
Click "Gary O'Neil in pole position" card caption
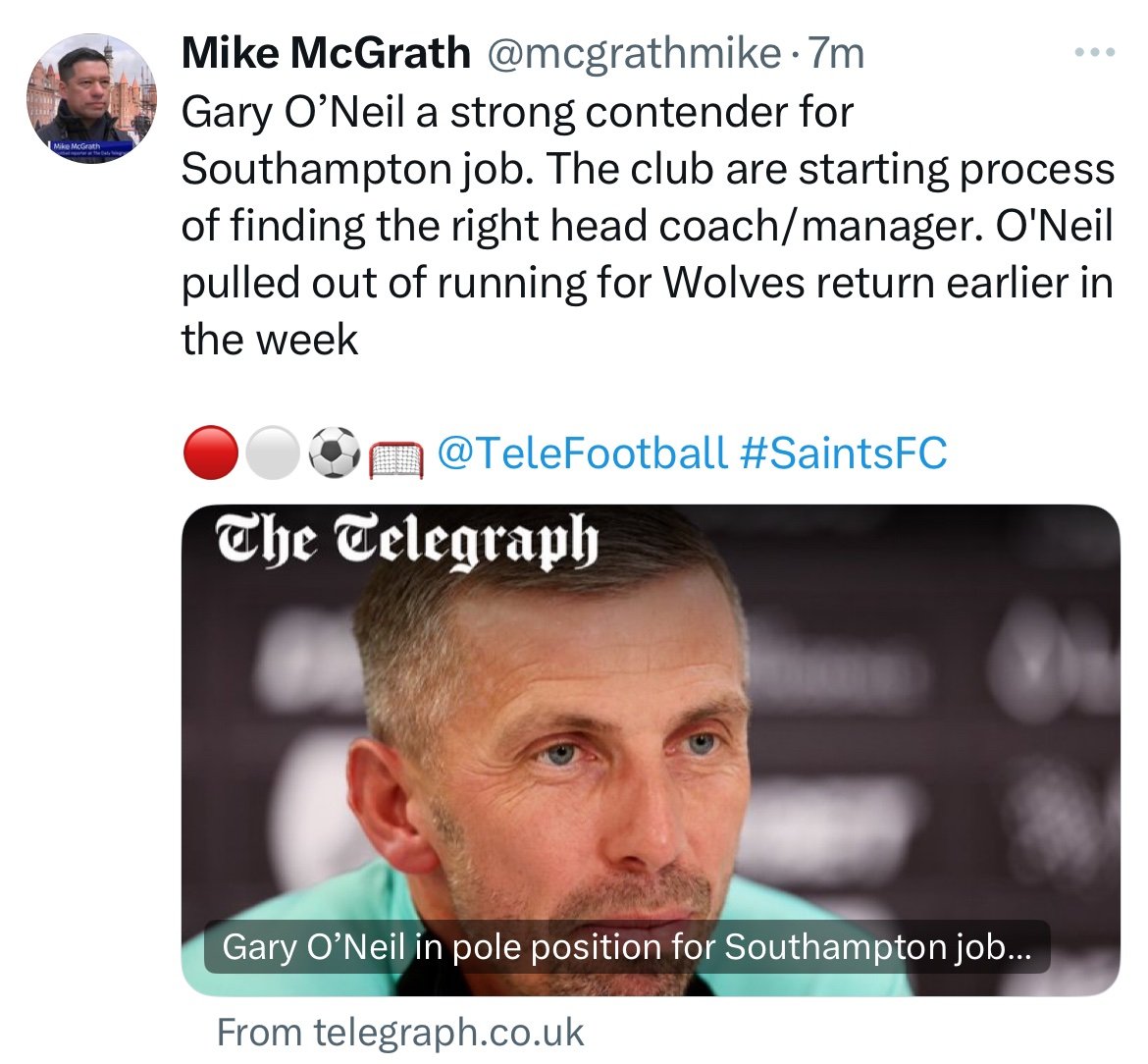pyautogui.click(x=626, y=947)
